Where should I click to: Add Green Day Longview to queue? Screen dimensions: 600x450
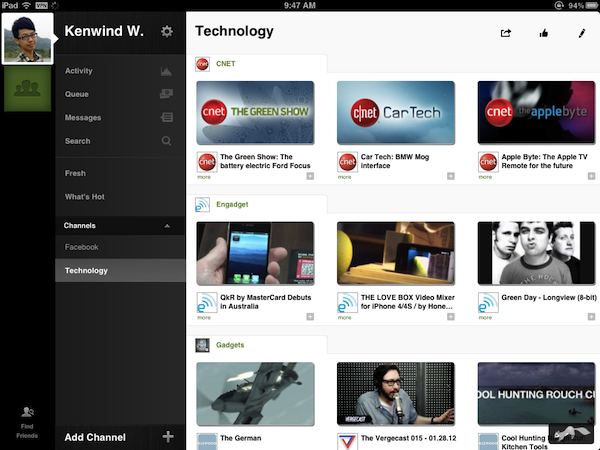(x=591, y=316)
